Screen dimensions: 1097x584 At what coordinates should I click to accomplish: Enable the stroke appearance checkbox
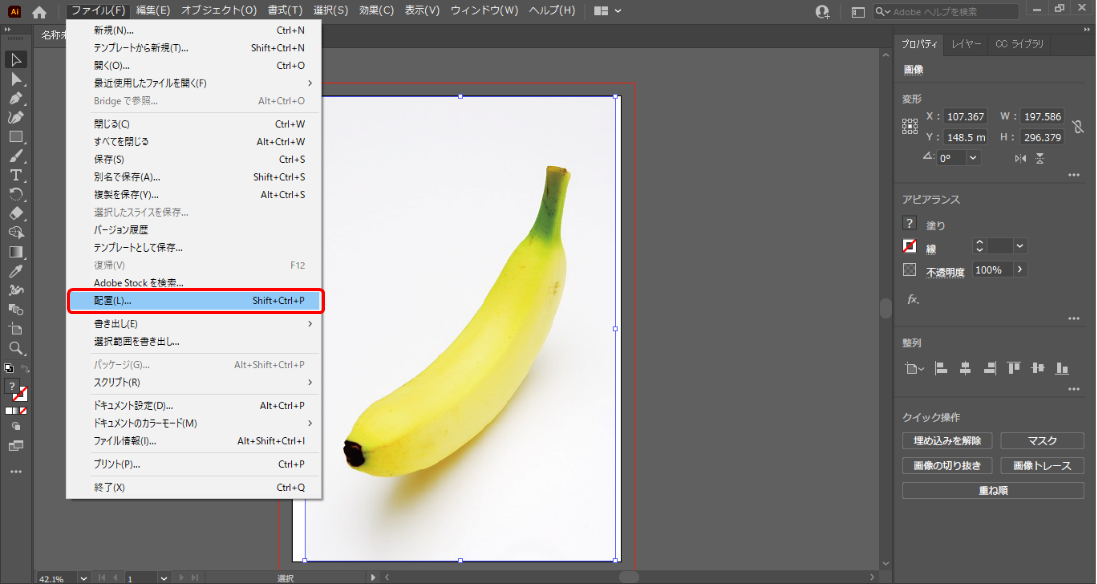(909, 245)
